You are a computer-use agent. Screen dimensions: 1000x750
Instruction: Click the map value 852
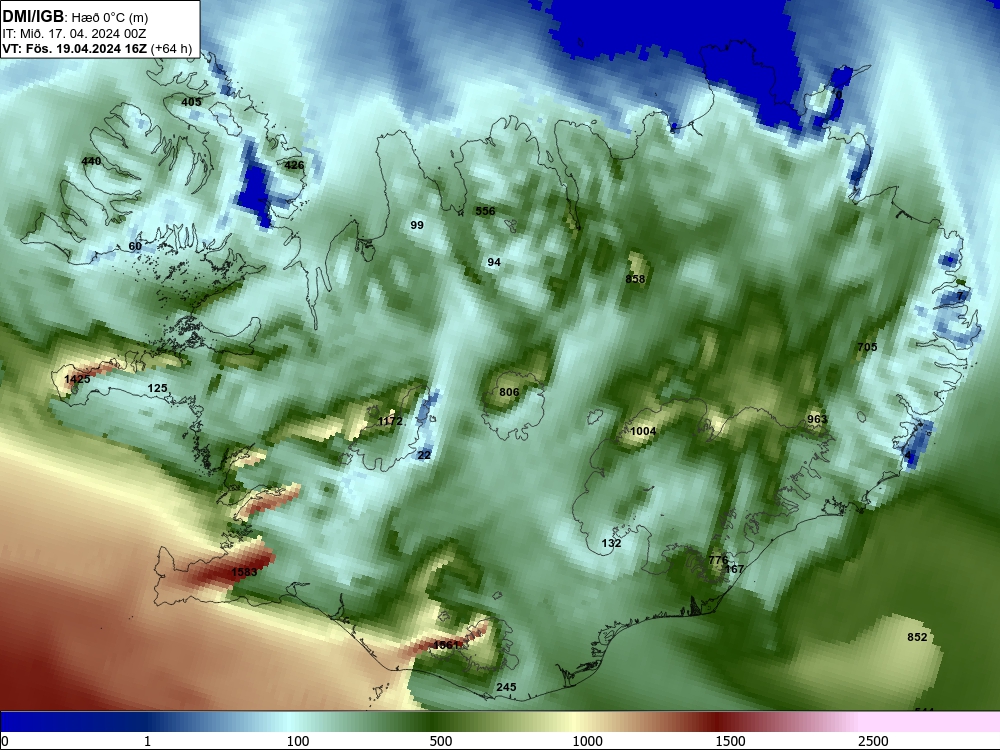917,637
